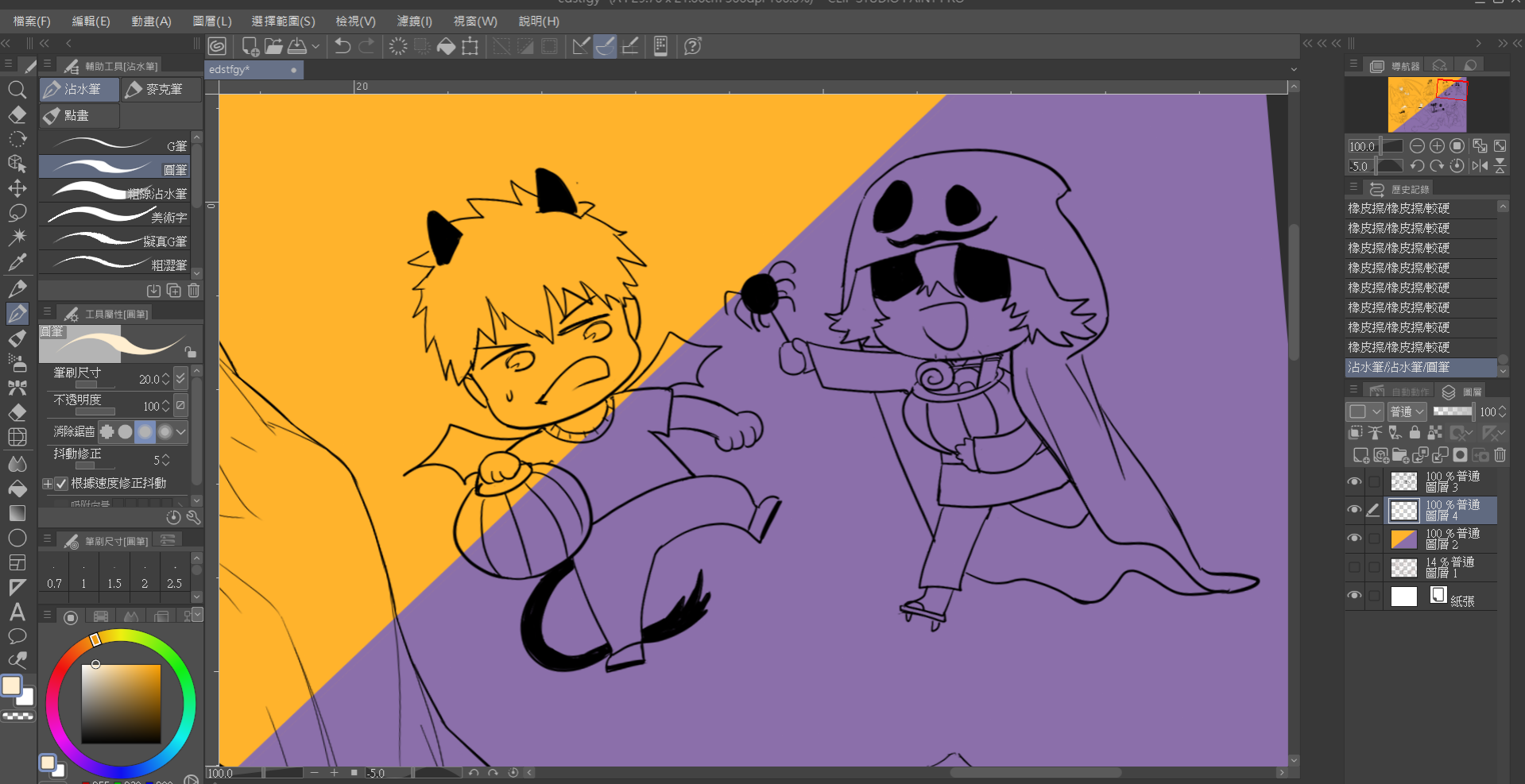
Task: Open the 濾鏡(I) menu
Action: 415,21
